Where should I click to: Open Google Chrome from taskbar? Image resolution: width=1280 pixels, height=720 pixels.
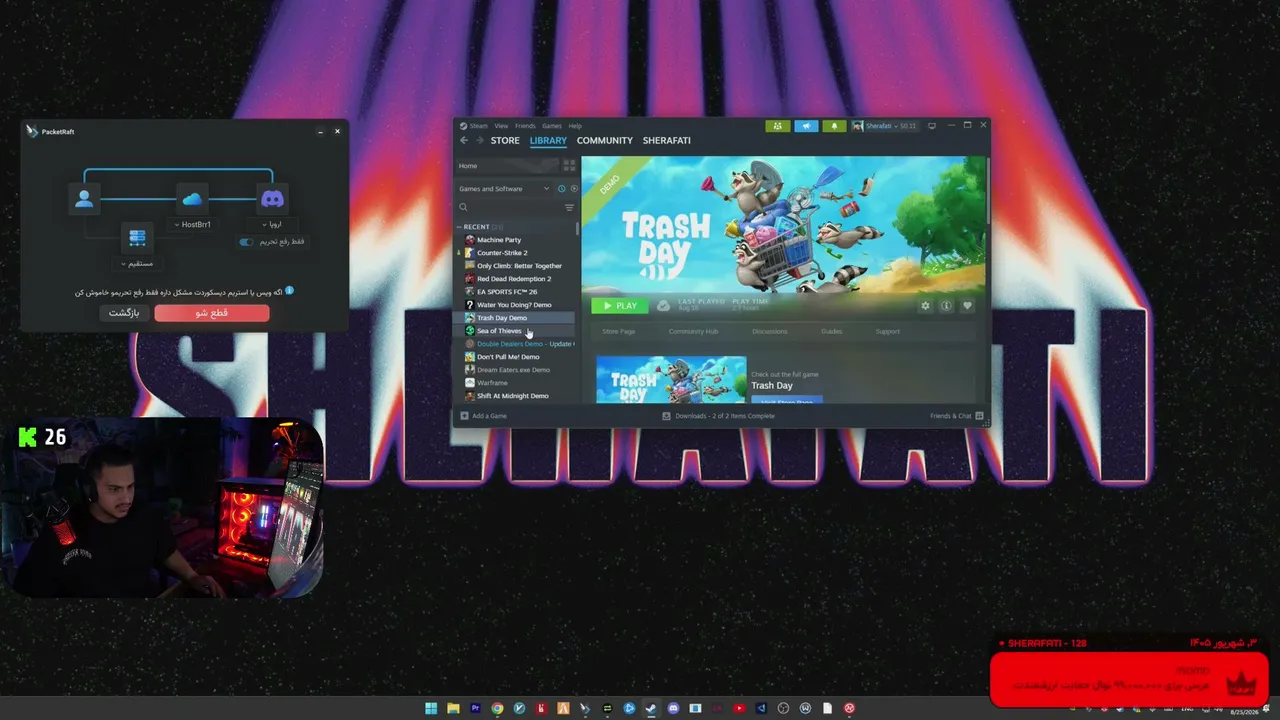point(497,709)
